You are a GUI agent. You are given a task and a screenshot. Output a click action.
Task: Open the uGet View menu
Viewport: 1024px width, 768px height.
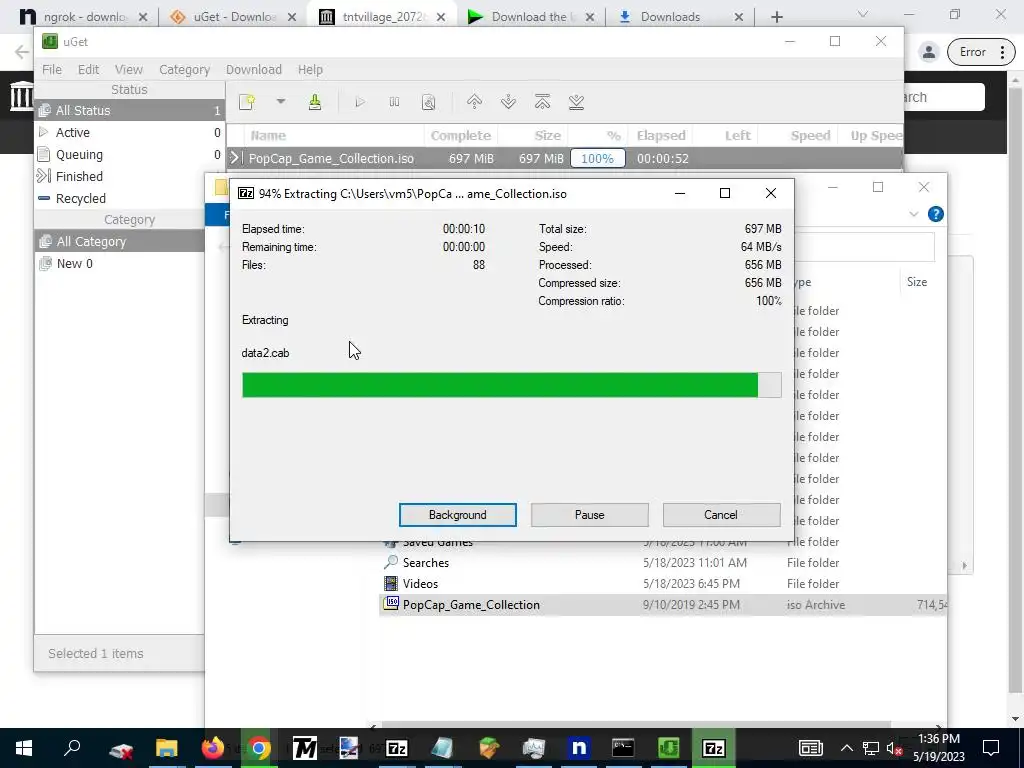129,69
